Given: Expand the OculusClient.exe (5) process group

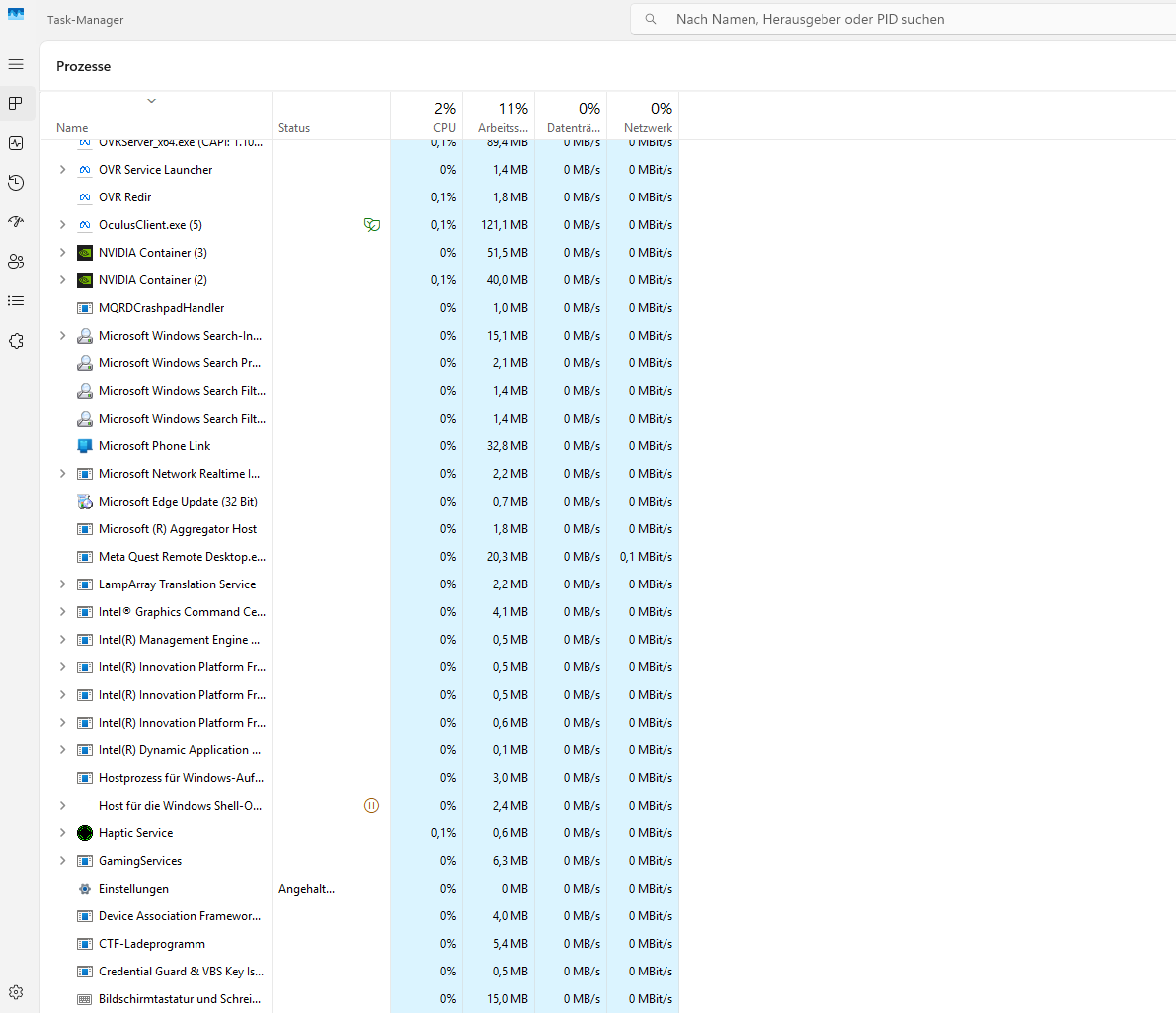Looking at the screenshot, I should point(63,225).
